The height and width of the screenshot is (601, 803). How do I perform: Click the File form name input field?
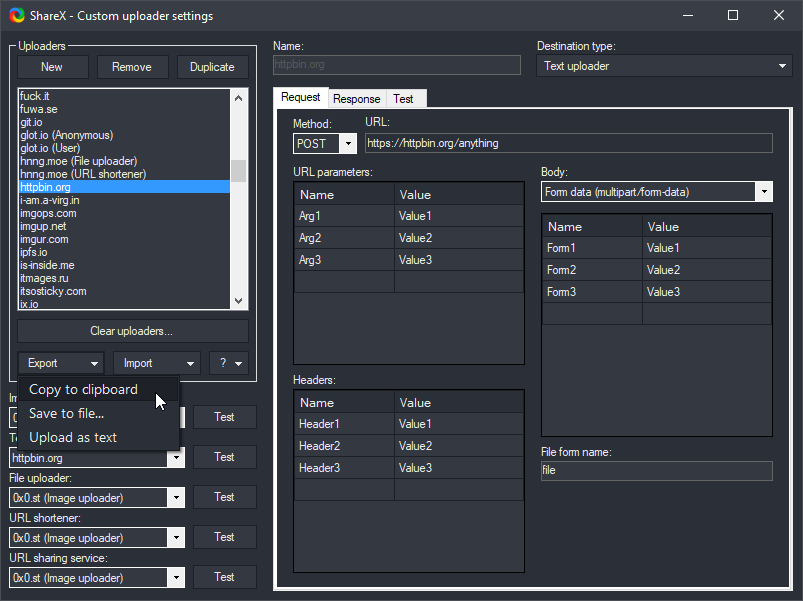[656, 471]
